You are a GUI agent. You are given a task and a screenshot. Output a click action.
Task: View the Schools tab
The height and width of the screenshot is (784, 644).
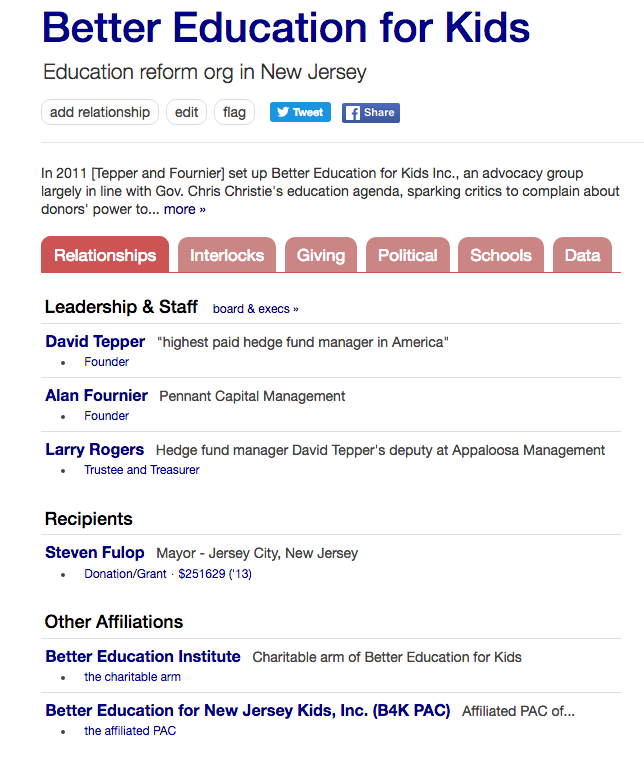(x=500, y=255)
